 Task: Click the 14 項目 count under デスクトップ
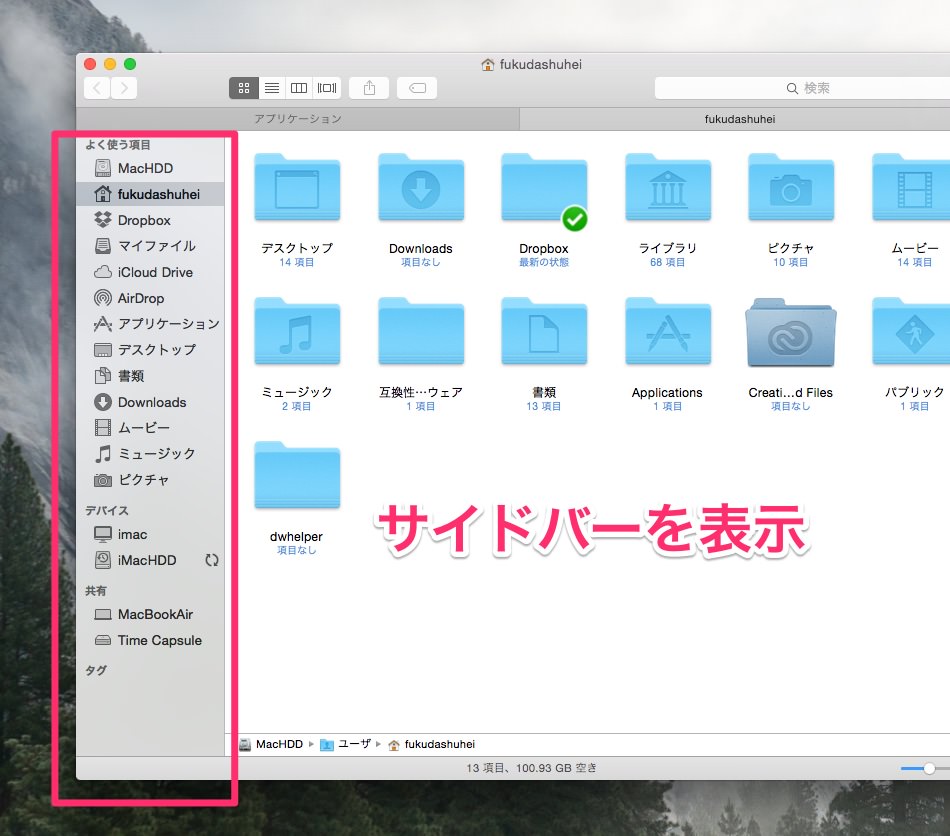297,262
